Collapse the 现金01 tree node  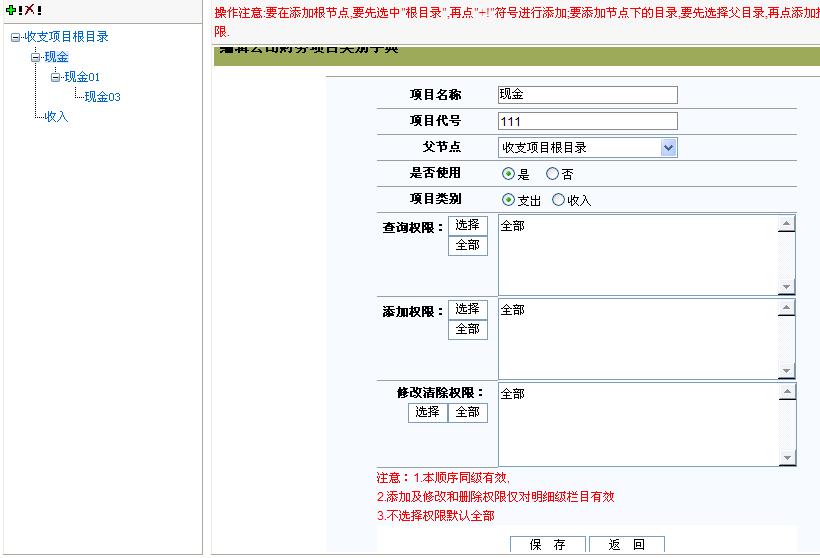tap(55, 77)
